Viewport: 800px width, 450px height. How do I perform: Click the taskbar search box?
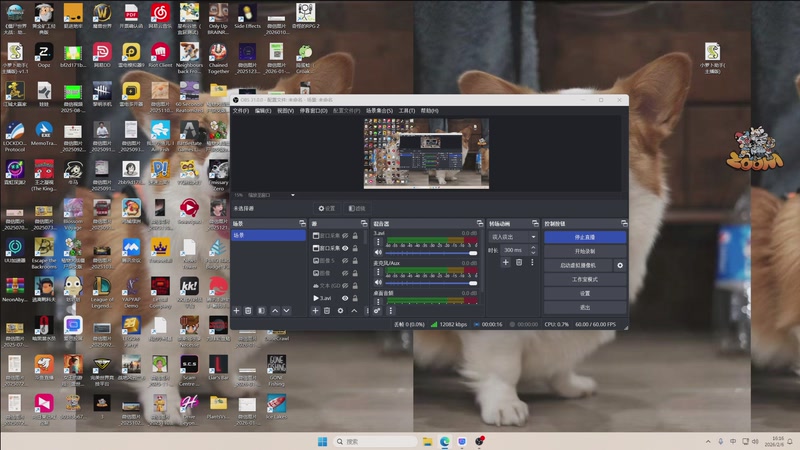coord(375,441)
